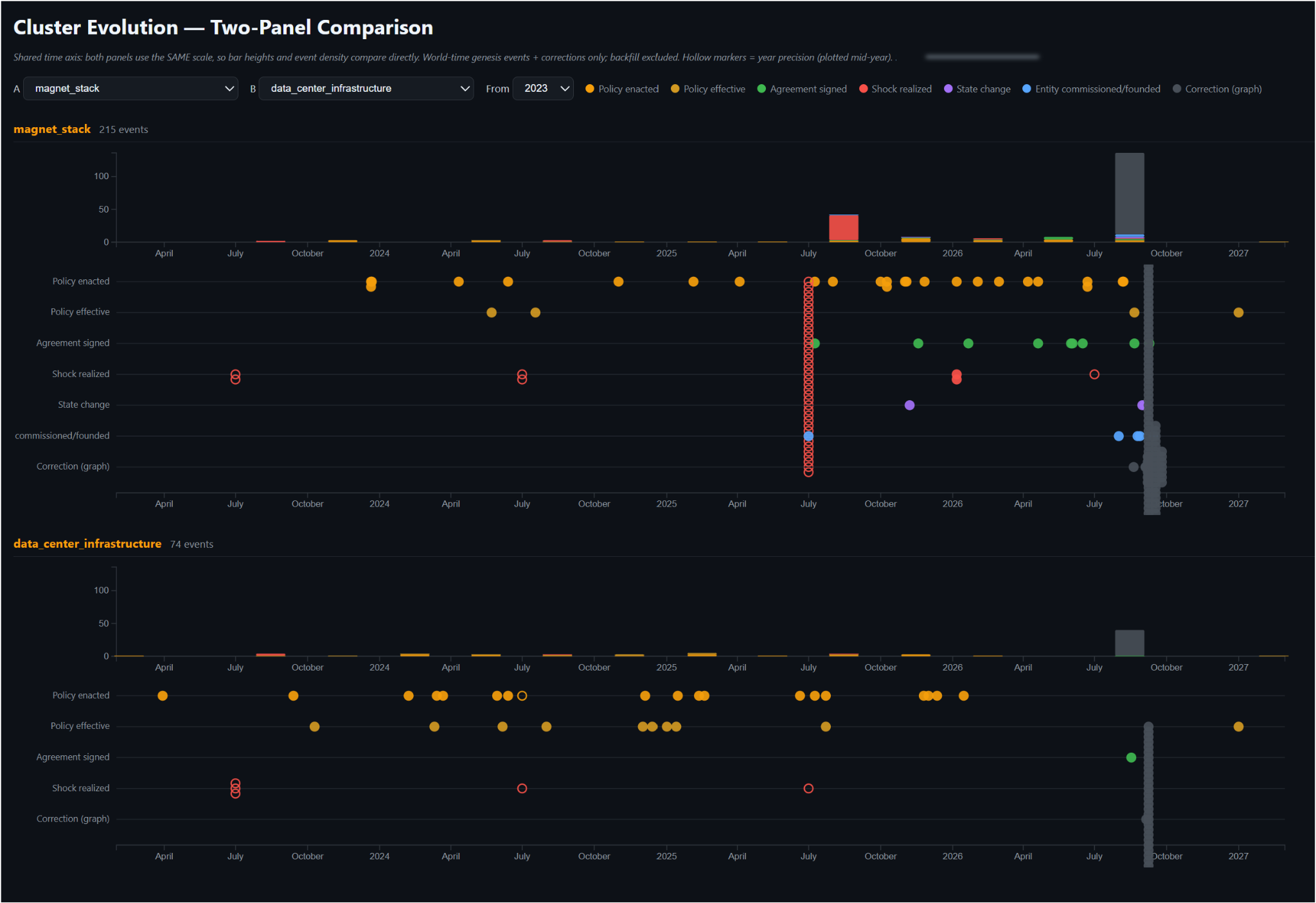Click the '215 events' count
Screen dimensions: 1316x903
click(x=123, y=130)
